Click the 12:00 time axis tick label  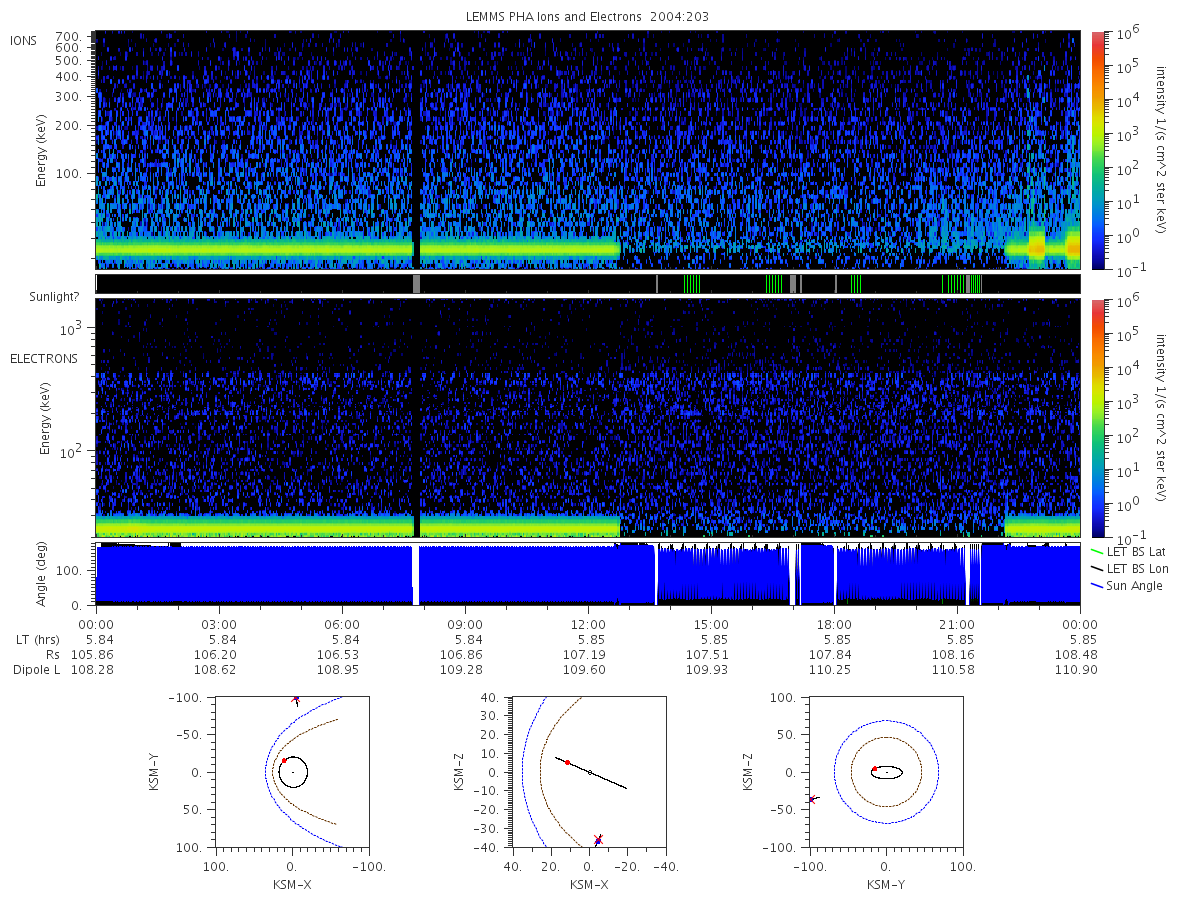pyautogui.click(x=588, y=623)
